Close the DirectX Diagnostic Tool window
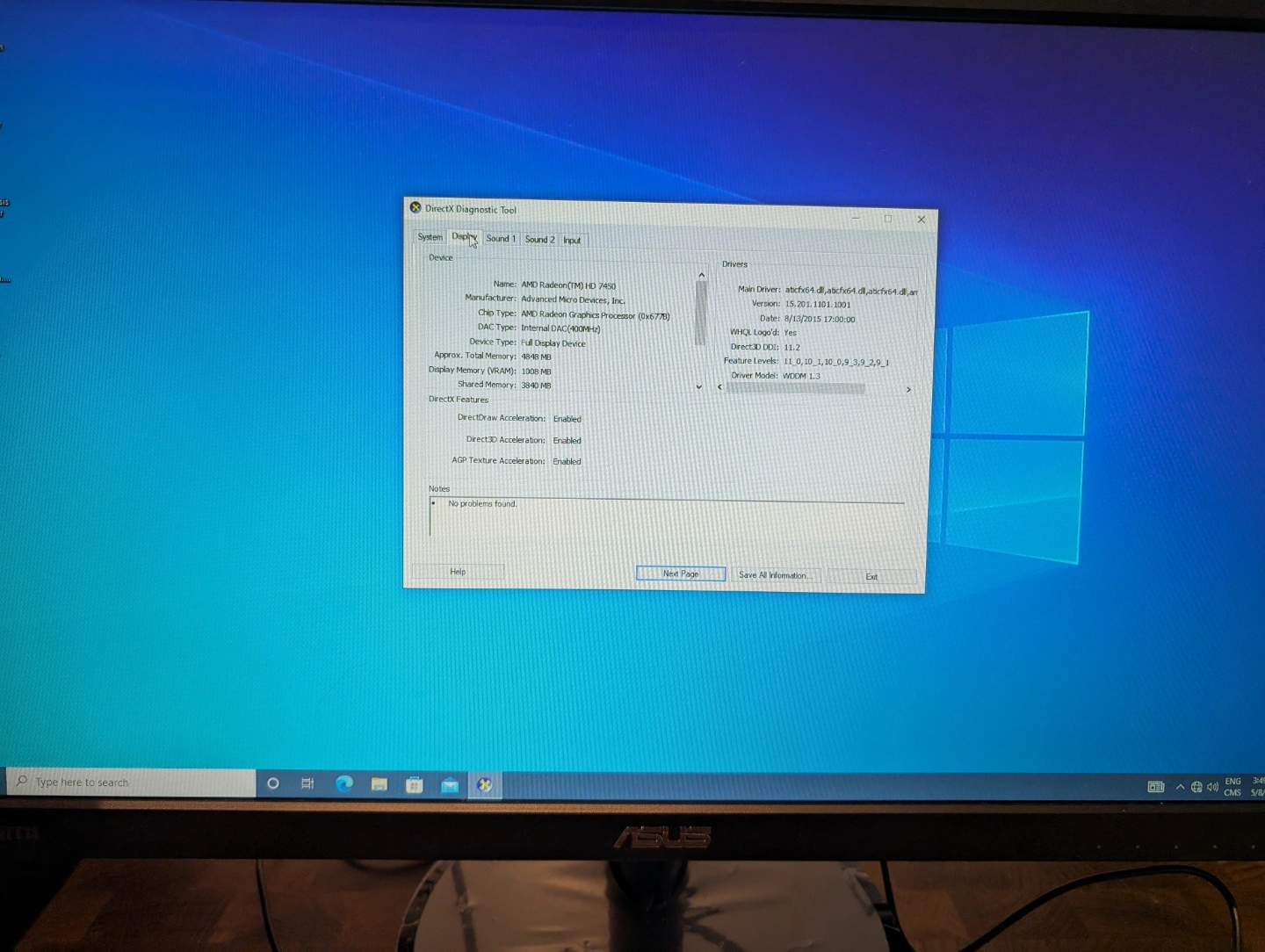Viewport: 1265px width, 952px height. tap(921, 220)
